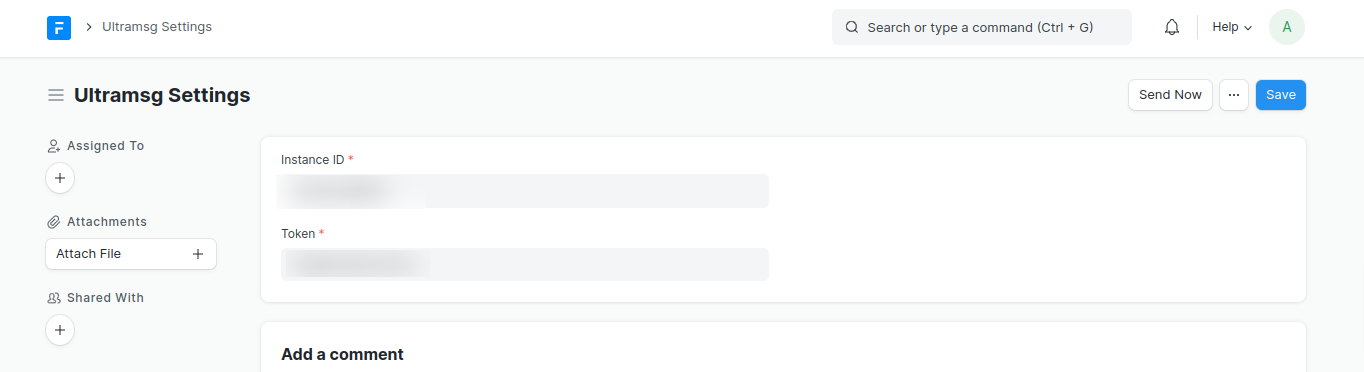
Task: Expand the Help dropdown
Action: (x=1232, y=27)
